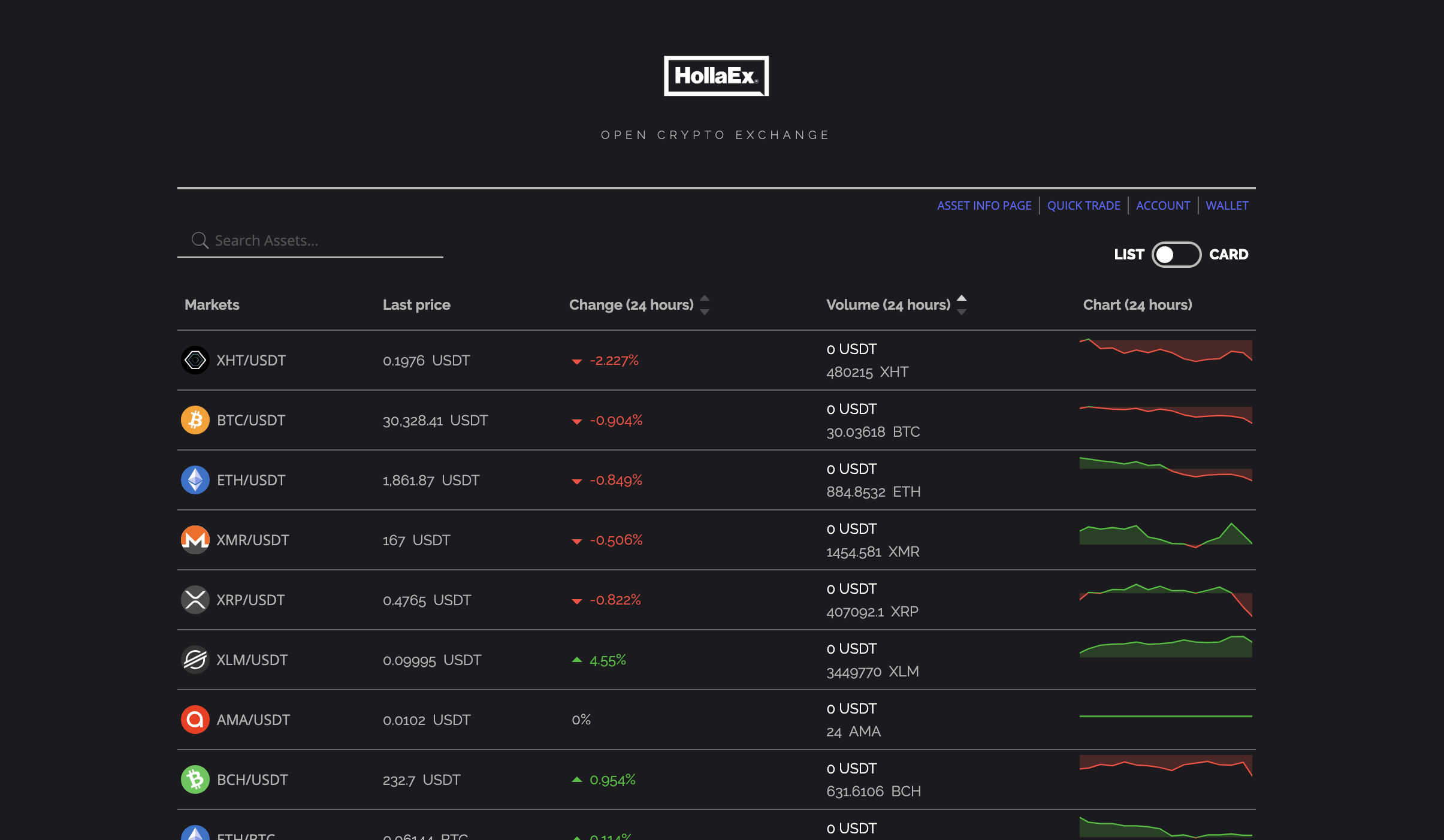Select the LIST view label

coord(1129,255)
